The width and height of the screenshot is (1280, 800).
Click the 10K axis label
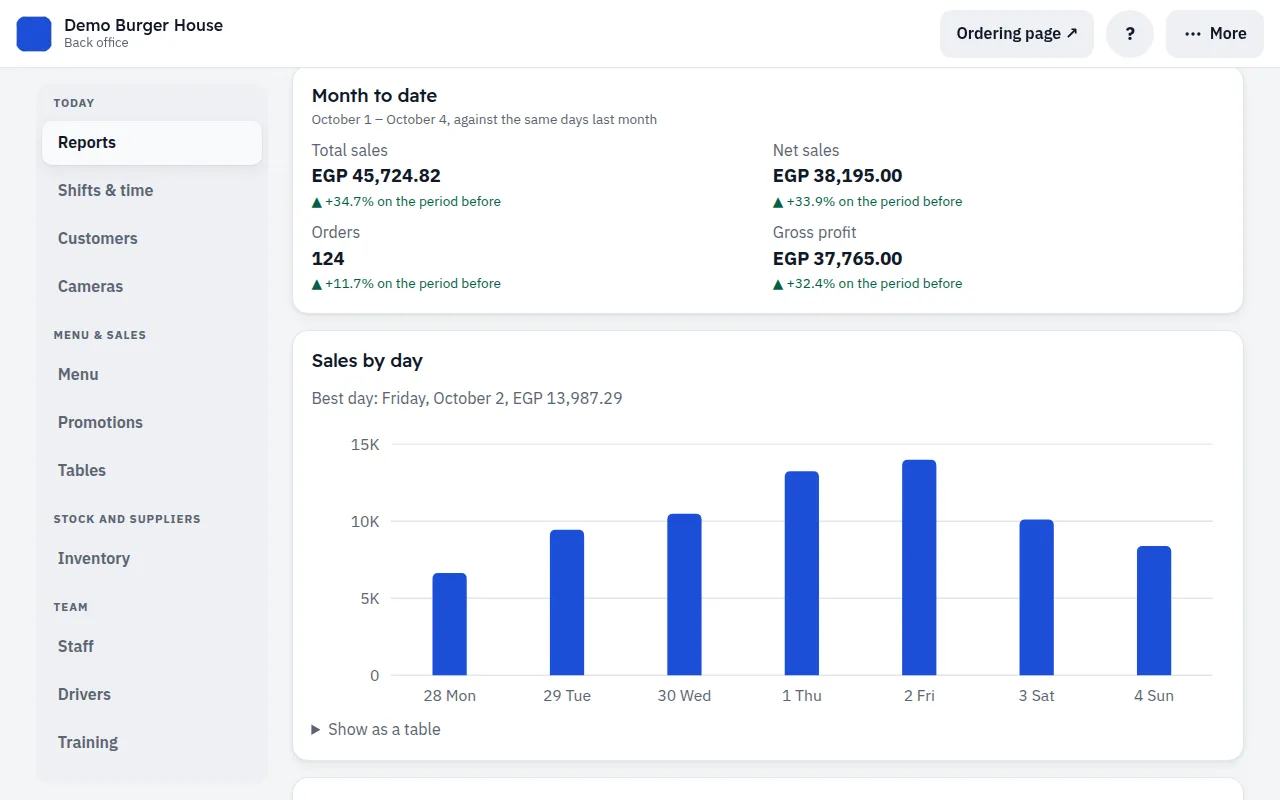(x=365, y=521)
